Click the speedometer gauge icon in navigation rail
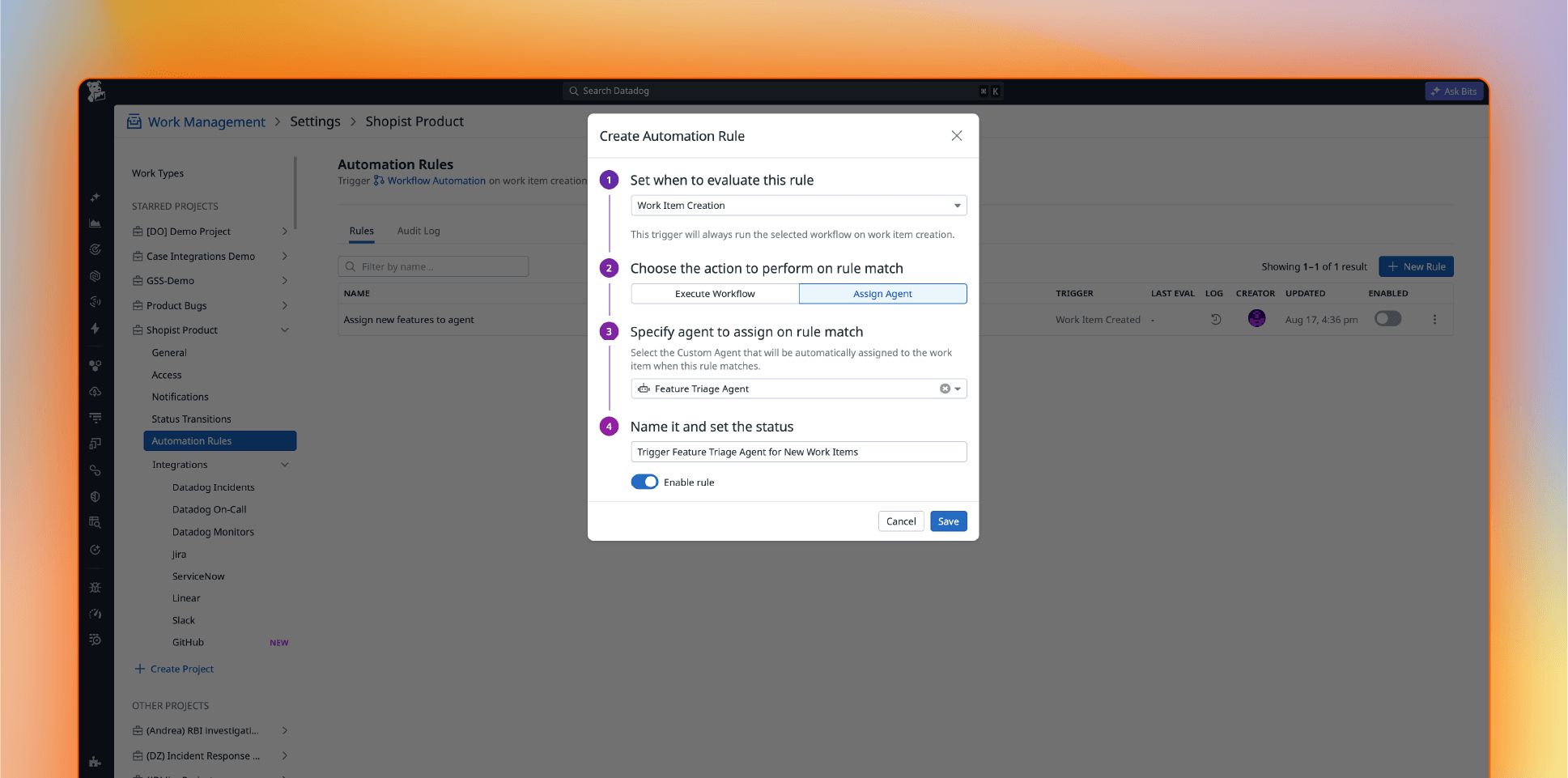Image resolution: width=1568 pixels, height=778 pixels. [x=96, y=614]
